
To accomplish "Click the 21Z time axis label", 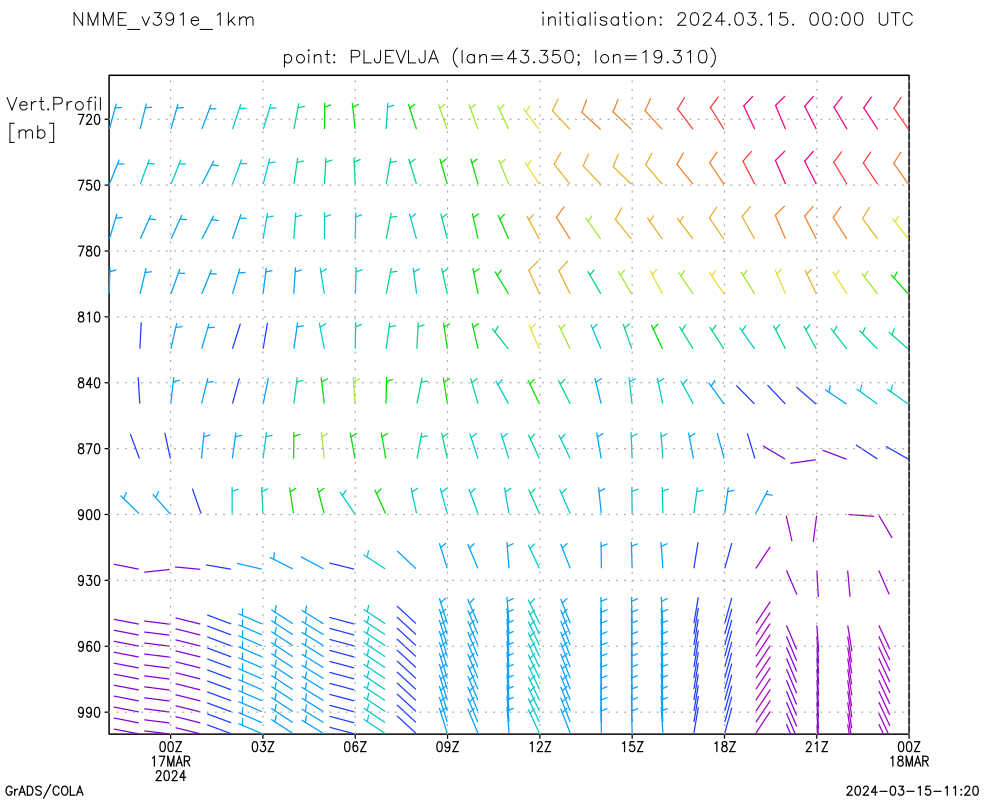I will point(817,747).
